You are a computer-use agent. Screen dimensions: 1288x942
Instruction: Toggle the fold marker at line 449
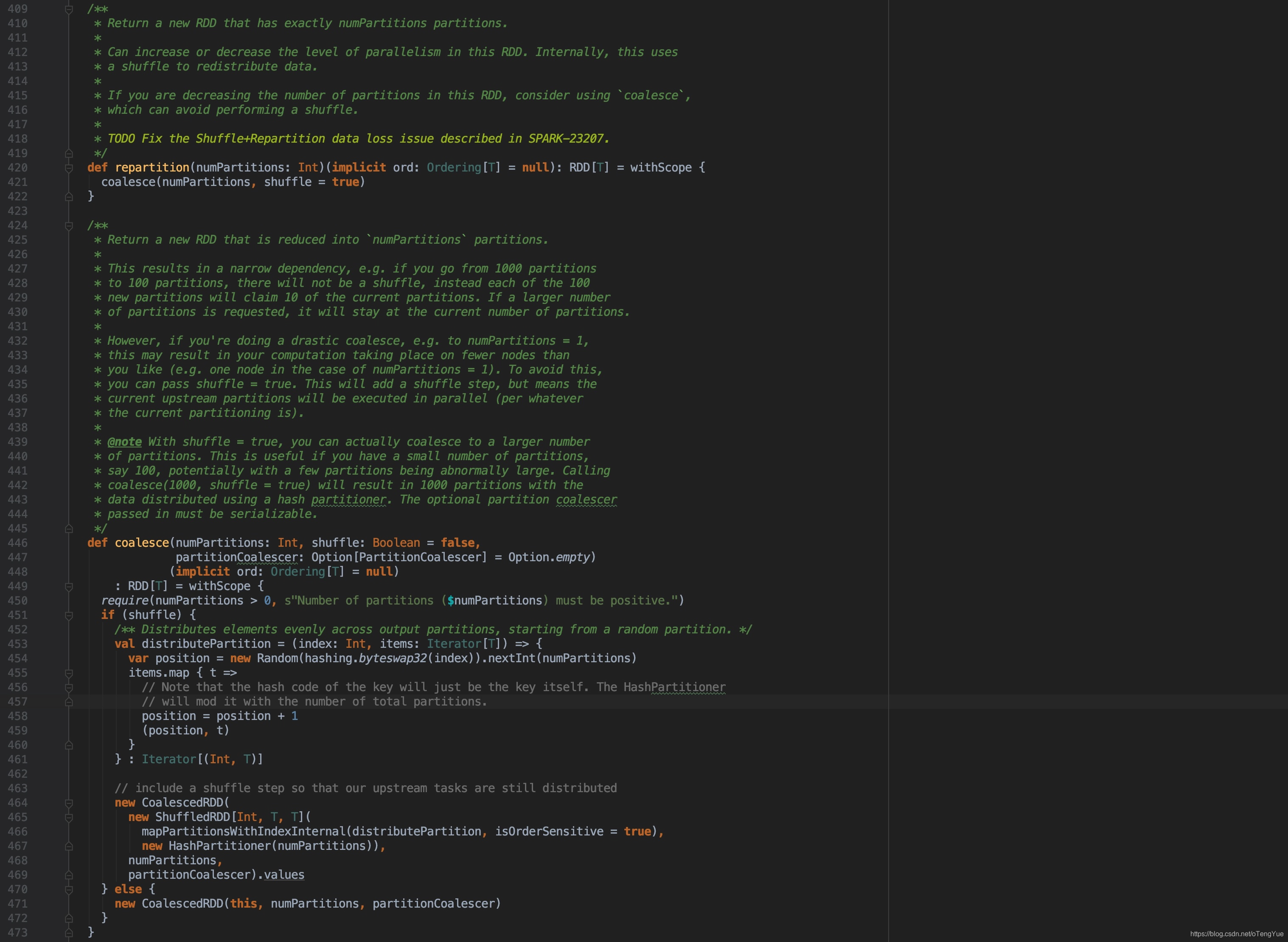click(x=68, y=587)
